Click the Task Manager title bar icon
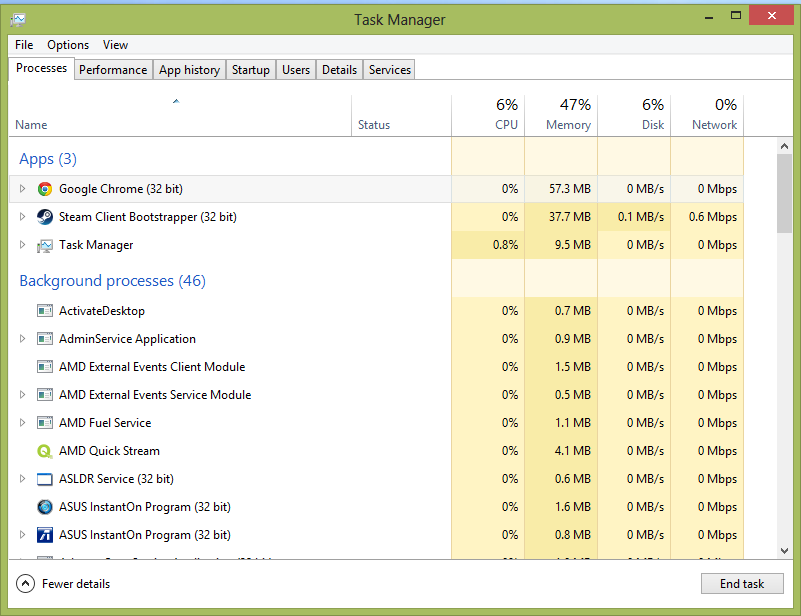This screenshot has width=801, height=616. (x=18, y=19)
